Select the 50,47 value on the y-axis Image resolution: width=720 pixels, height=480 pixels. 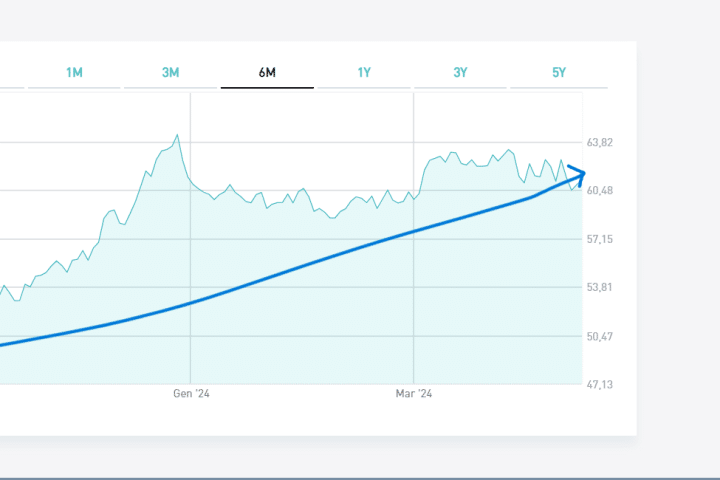pyautogui.click(x=600, y=337)
